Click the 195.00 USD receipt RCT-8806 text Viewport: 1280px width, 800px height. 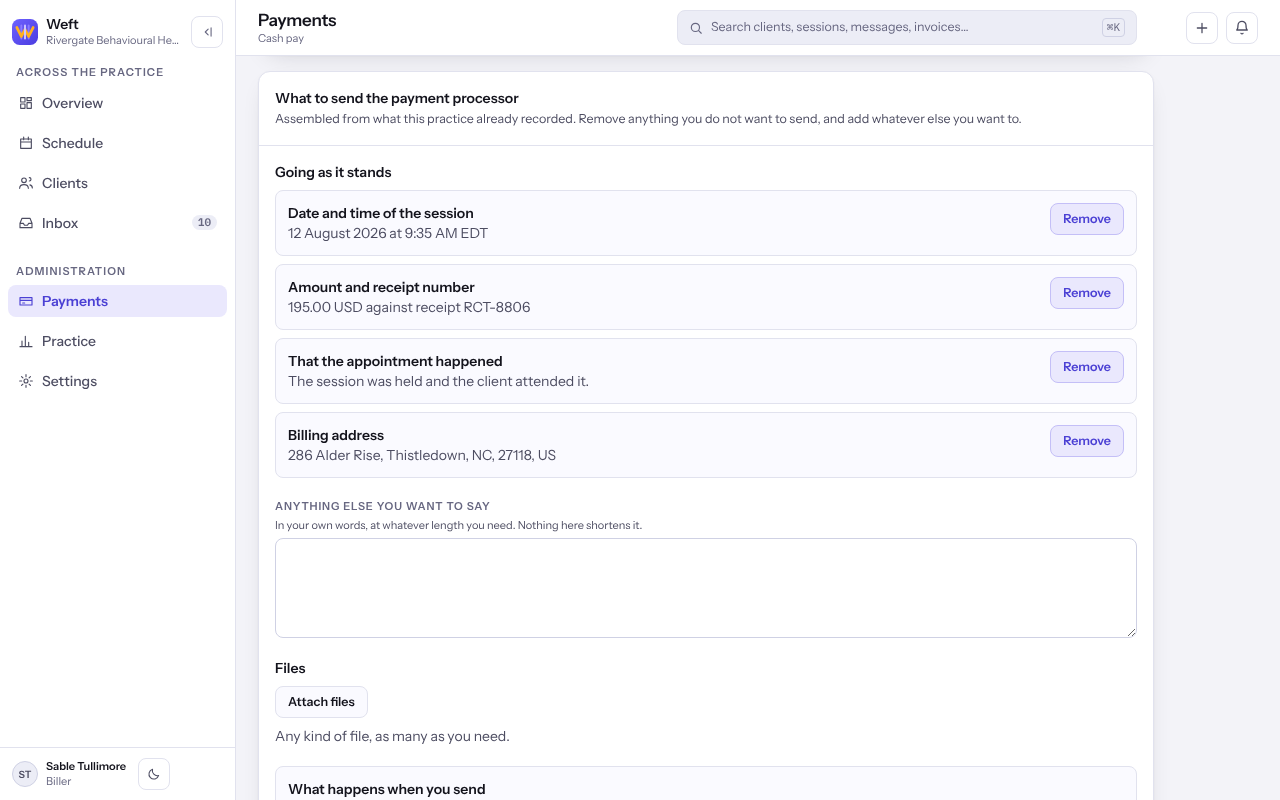[409, 307]
